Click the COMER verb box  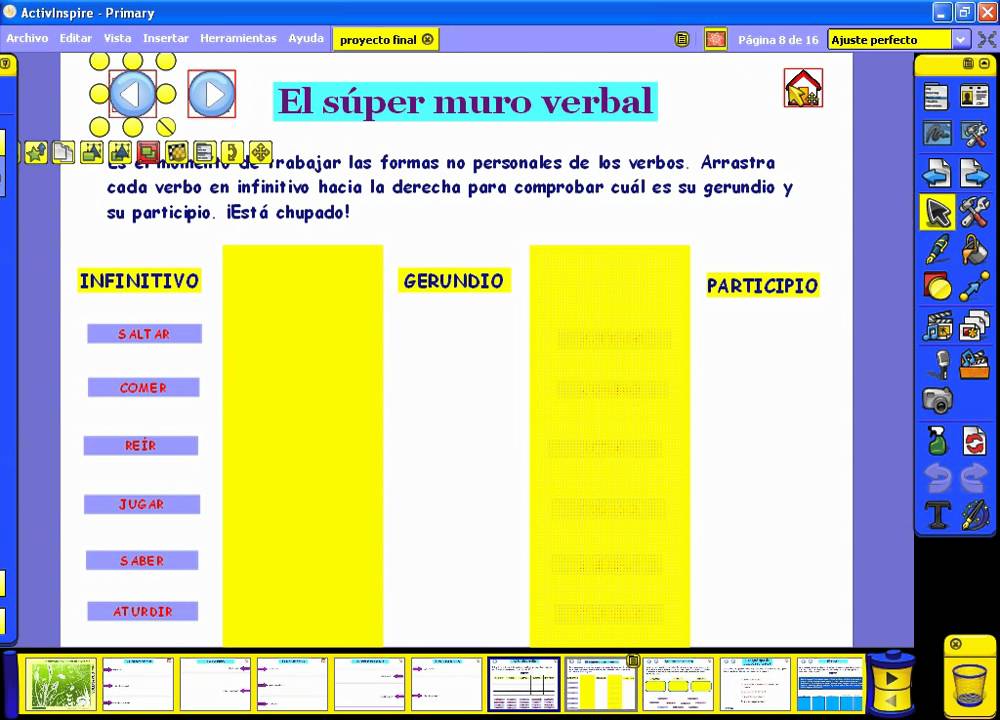pyautogui.click(x=143, y=387)
